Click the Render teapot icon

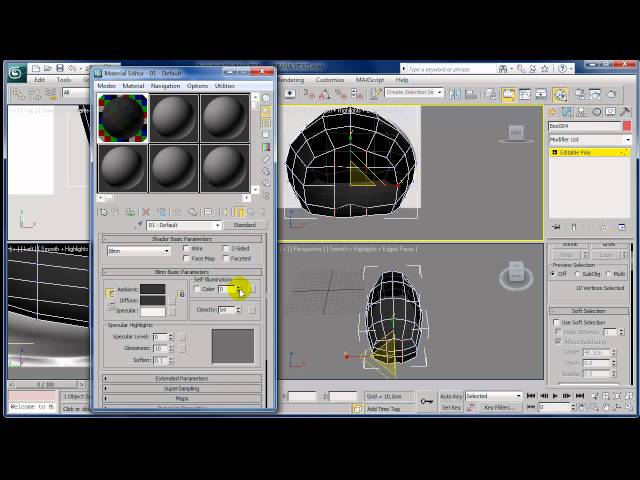click(611, 95)
